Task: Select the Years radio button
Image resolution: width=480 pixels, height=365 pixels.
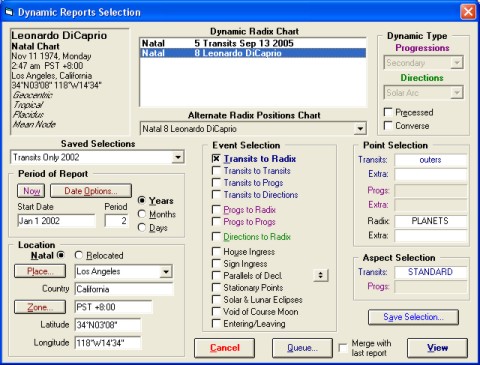Action: pyautogui.click(x=142, y=200)
